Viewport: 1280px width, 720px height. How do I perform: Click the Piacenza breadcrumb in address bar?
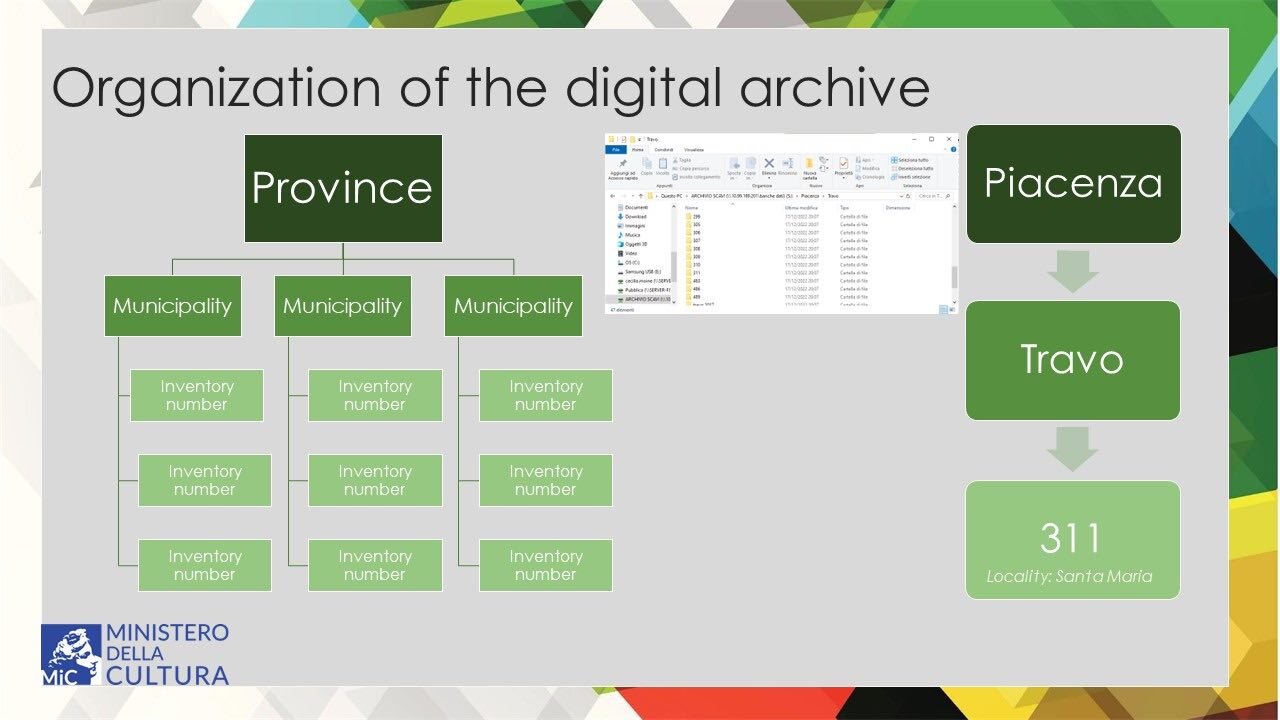coord(809,196)
